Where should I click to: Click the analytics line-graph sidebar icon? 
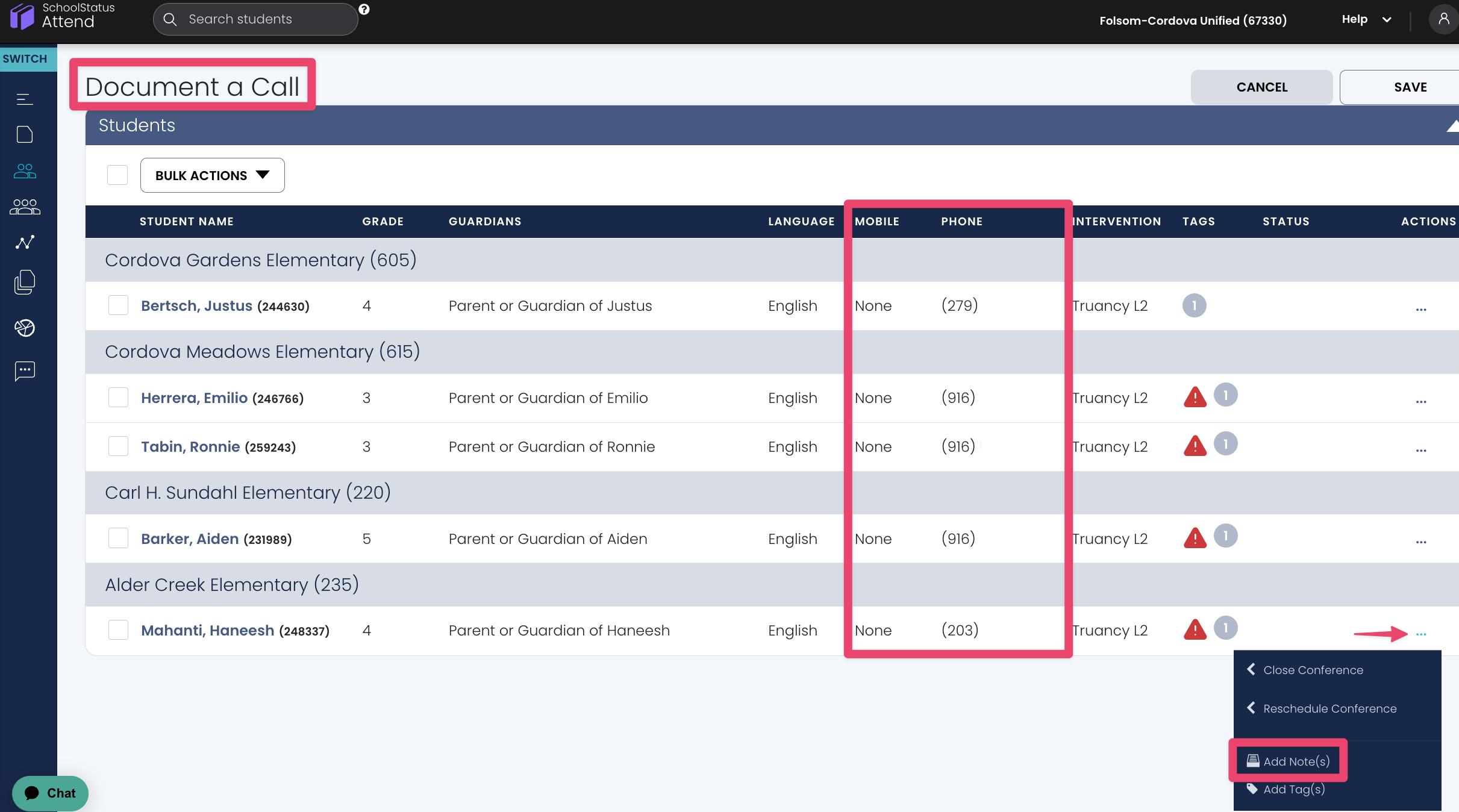point(25,242)
